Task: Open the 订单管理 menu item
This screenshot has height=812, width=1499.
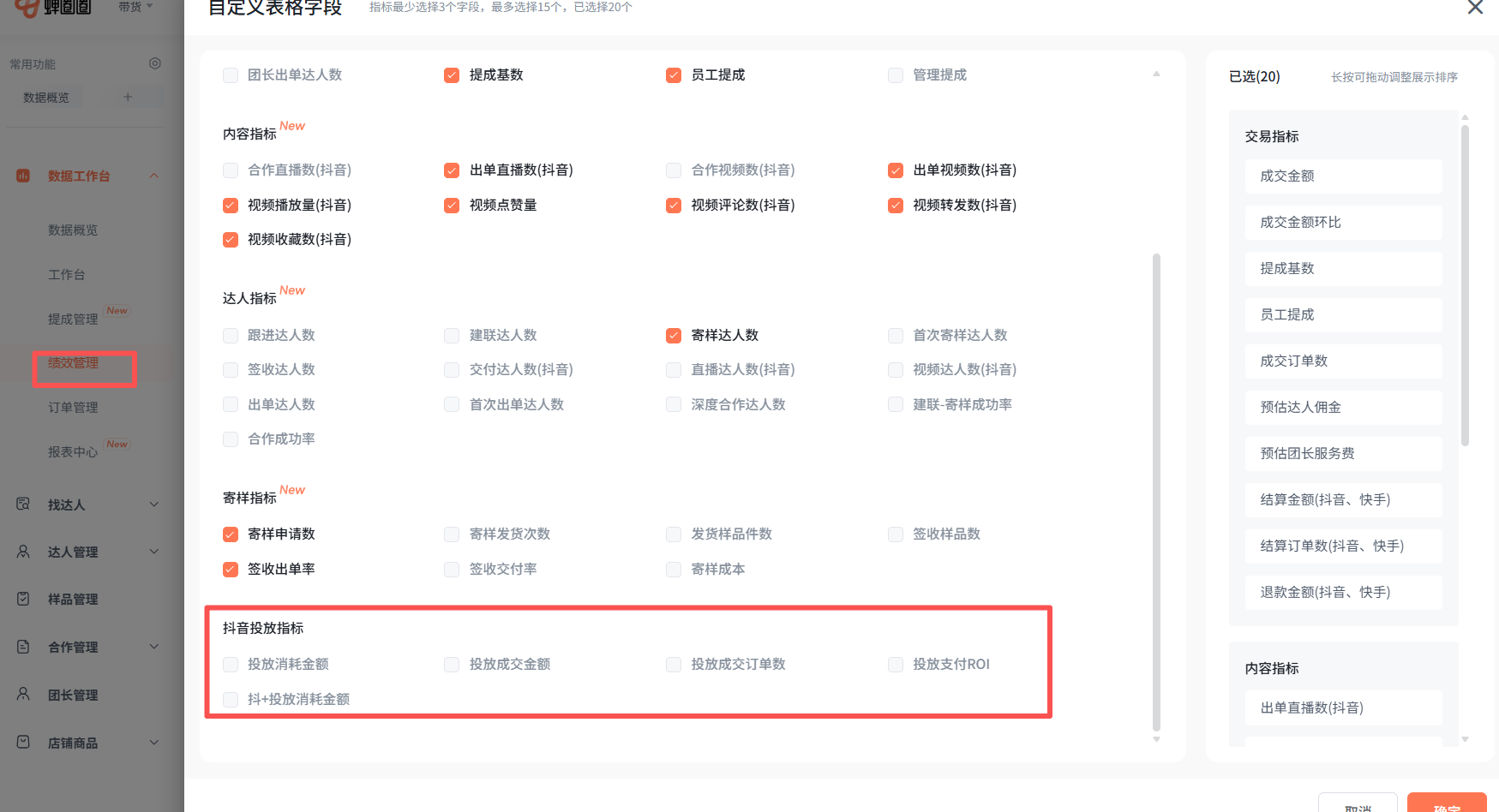Action: [x=73, y=408]
